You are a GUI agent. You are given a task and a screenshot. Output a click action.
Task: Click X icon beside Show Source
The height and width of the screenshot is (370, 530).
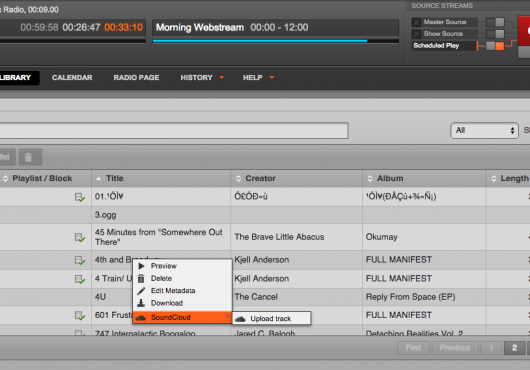416,34
